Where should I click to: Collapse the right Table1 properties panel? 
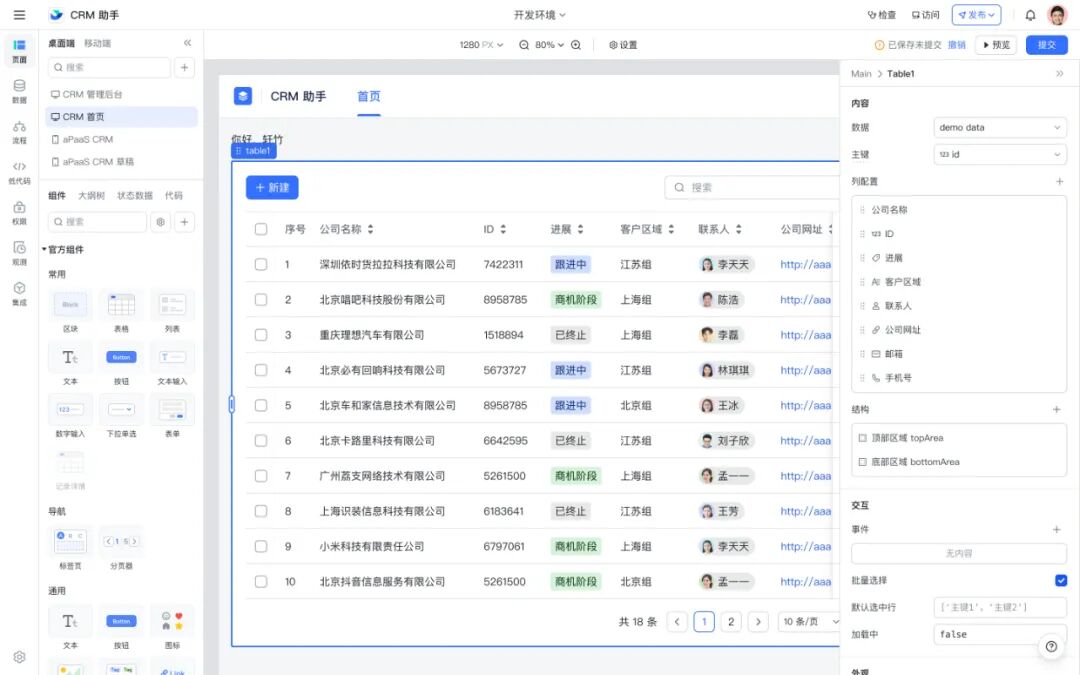coord(1059,74)
